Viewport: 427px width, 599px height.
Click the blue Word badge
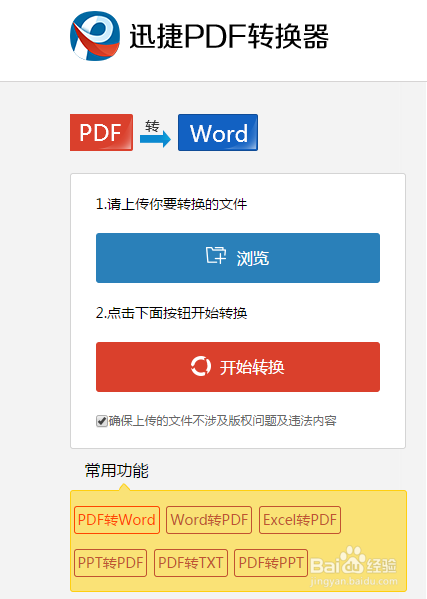(218, 132)
